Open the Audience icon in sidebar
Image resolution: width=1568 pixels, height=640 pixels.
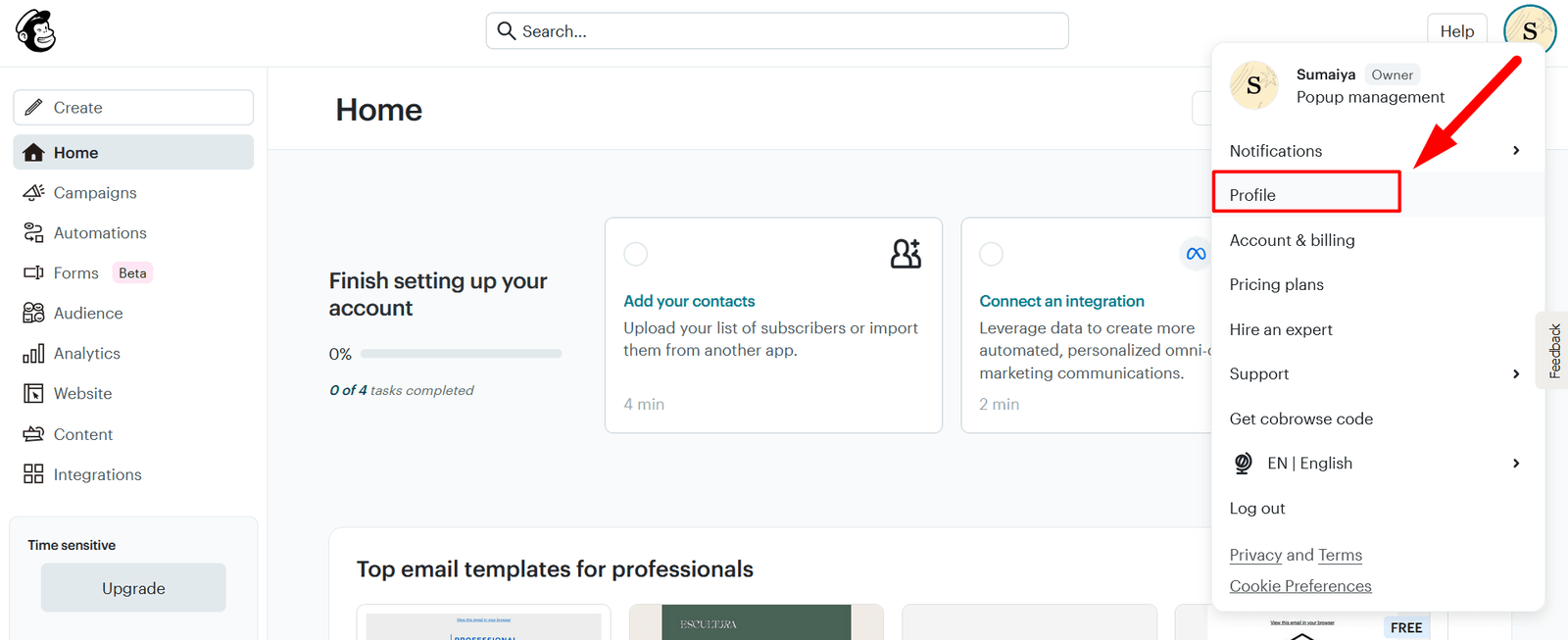[x=33, y=314]
